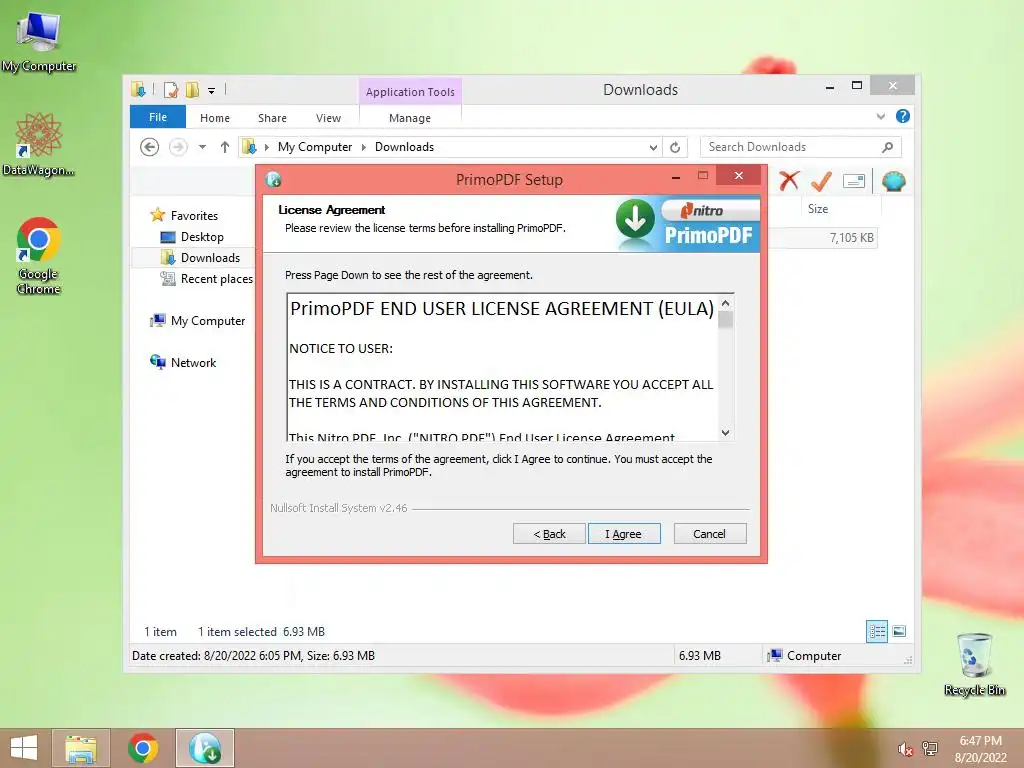Click My Computer in the address path

(315, 147)
